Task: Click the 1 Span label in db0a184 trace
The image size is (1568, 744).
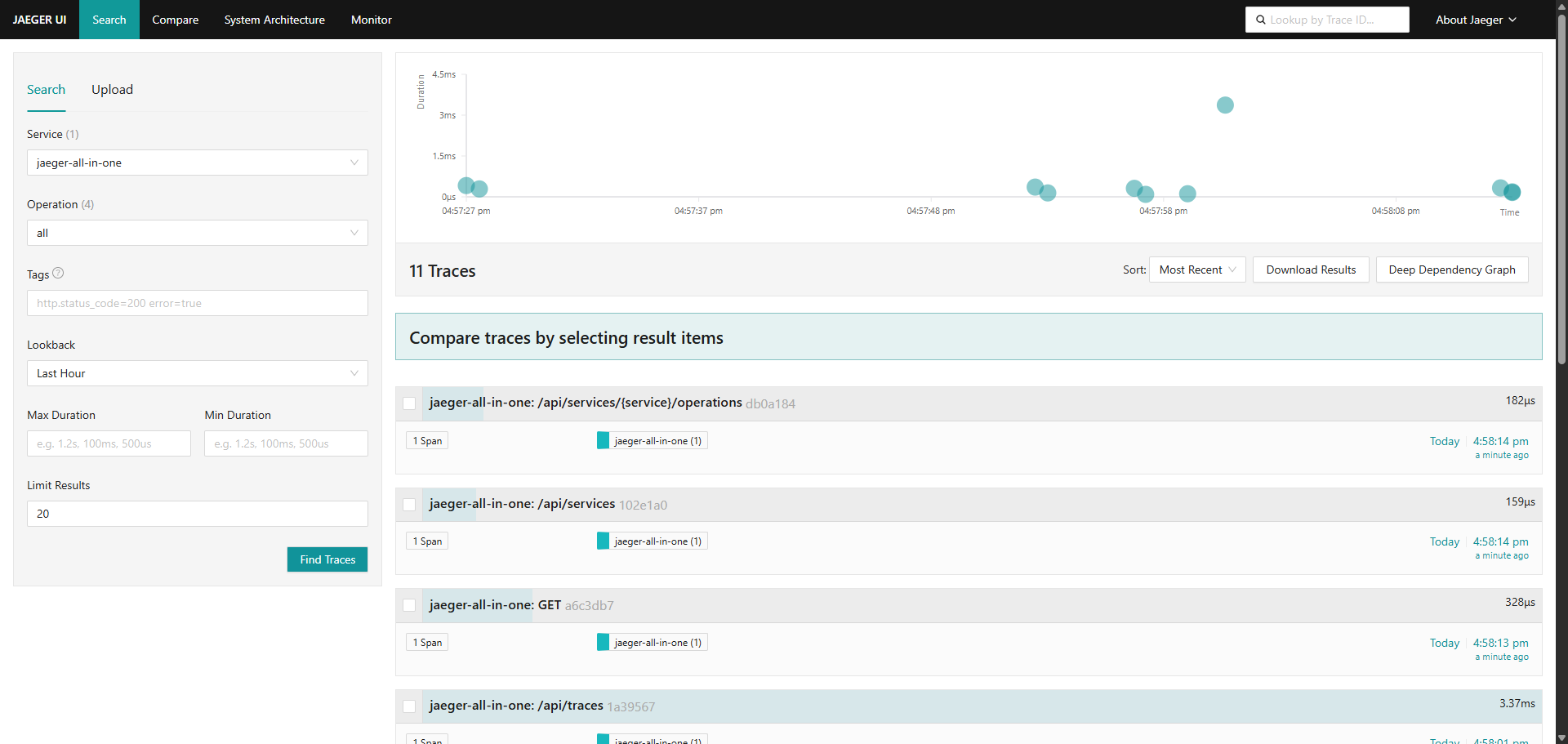Action: coord(427,441)
